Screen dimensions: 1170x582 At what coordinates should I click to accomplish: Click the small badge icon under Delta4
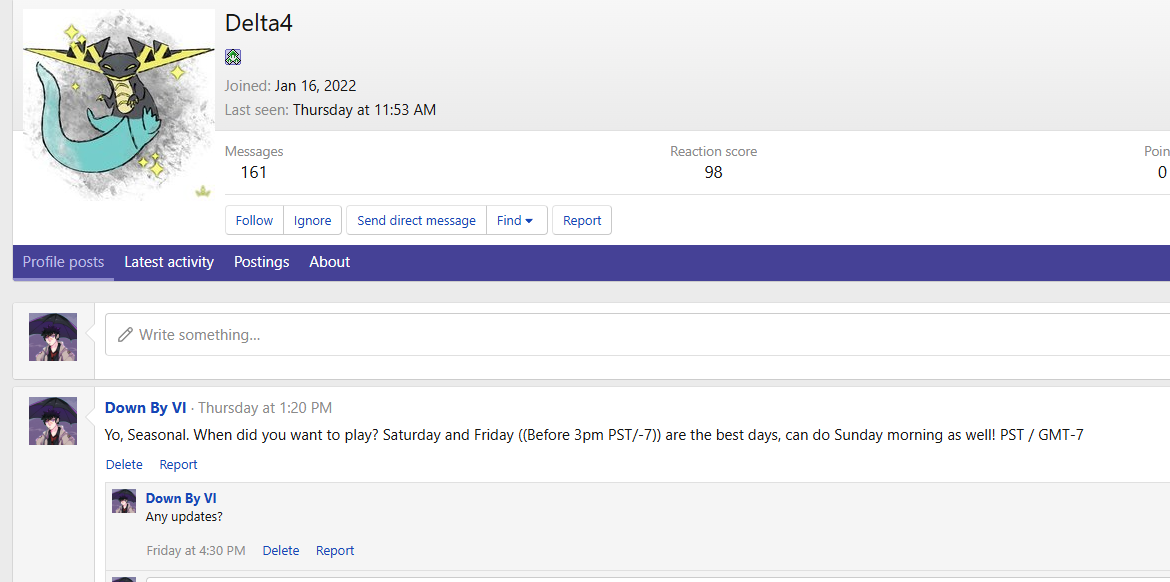(x=233, y=57)
